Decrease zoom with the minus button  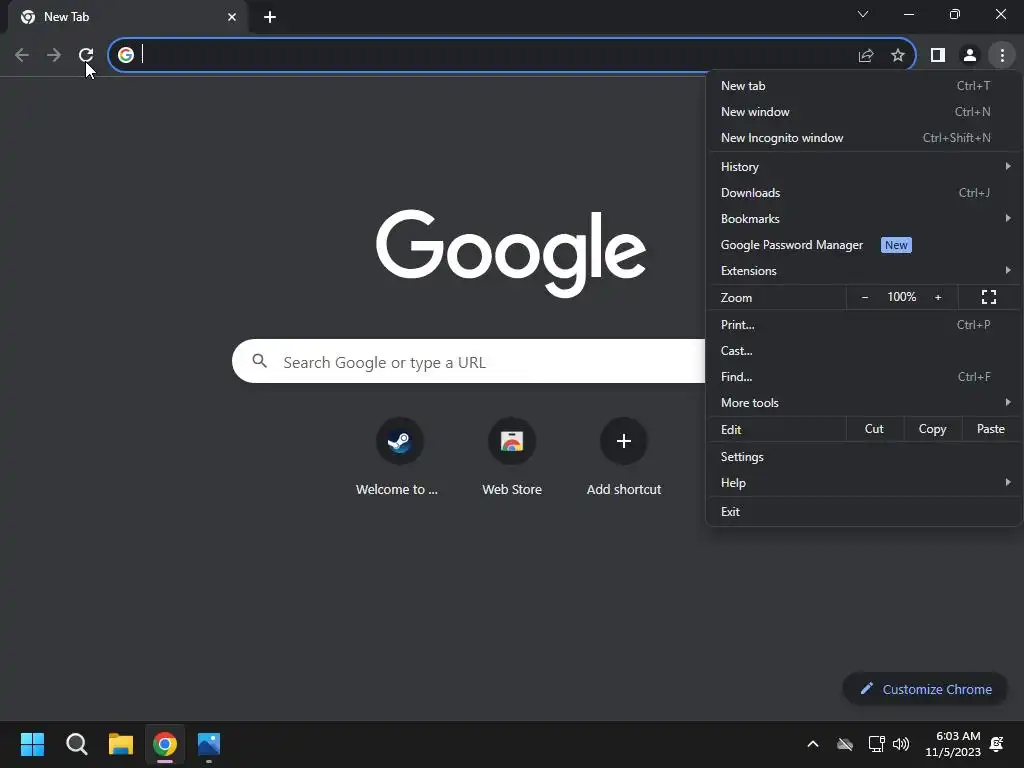(x=865, y=297)
